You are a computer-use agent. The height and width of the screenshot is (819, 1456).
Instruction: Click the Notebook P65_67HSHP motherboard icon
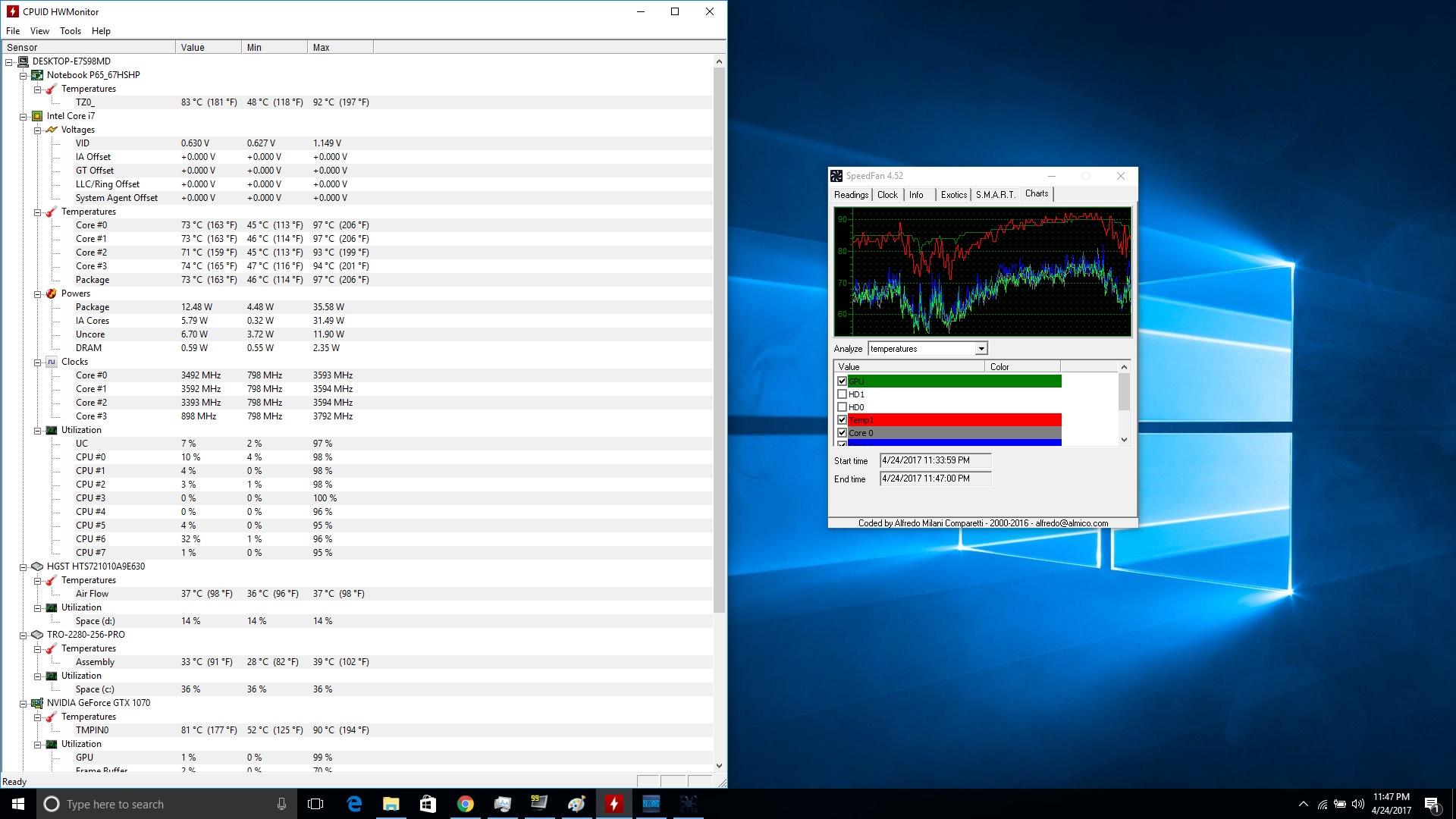37,75
